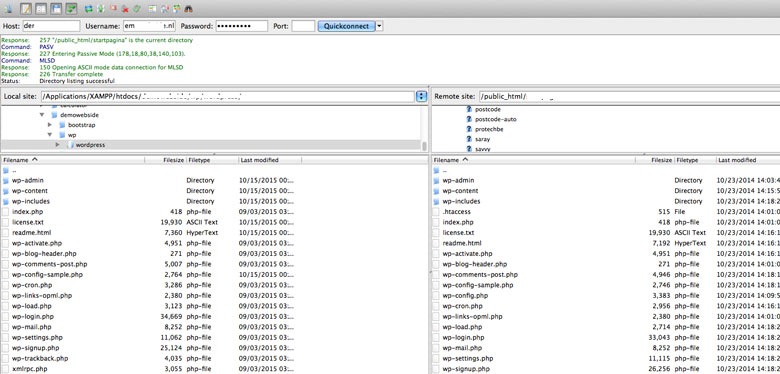The height and width of the screenshot is (374, 780).
Task: Select local wp-content folder icon
Action: (5, 191)
